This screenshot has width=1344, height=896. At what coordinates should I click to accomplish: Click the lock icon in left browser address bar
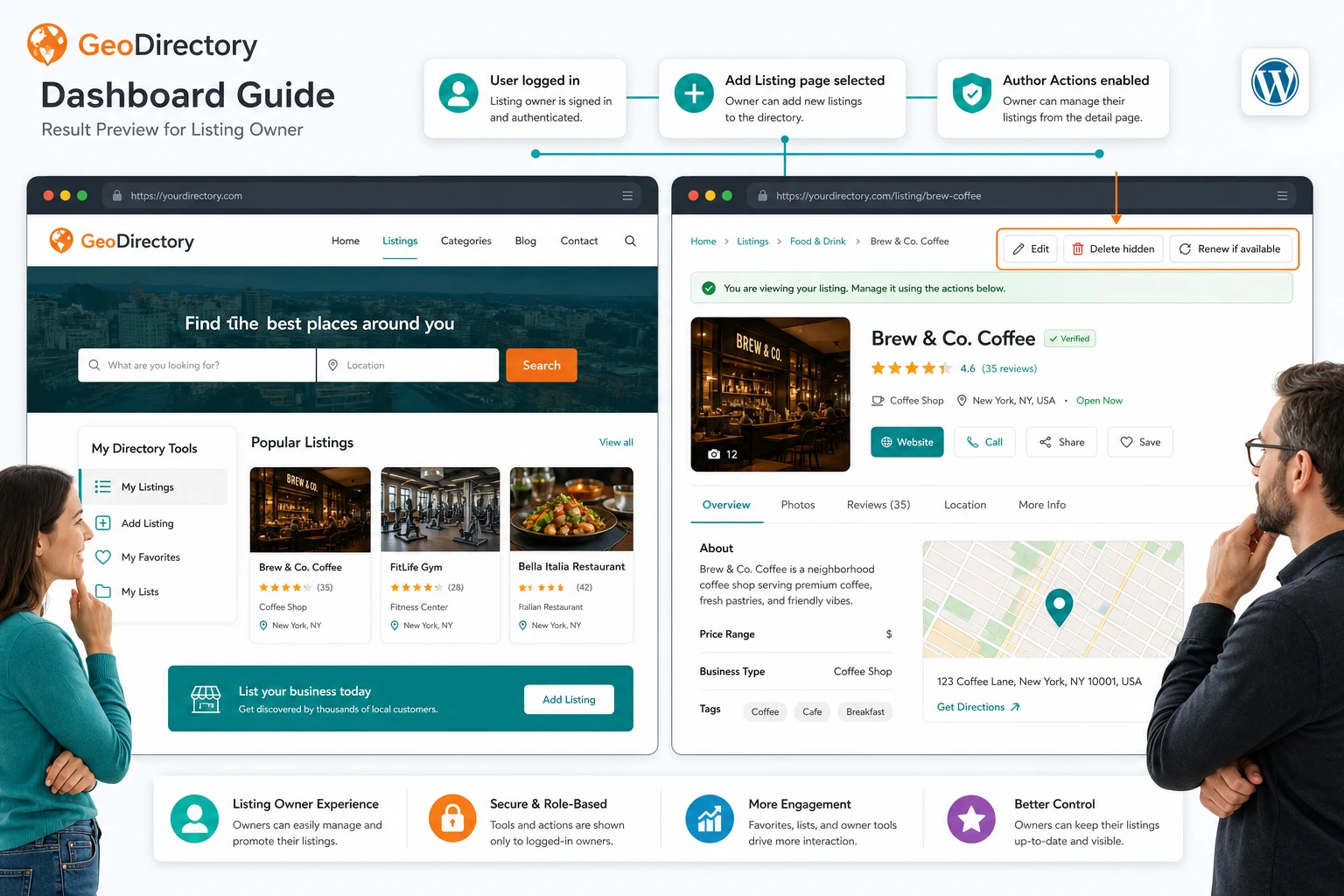(x=116, y=196)
